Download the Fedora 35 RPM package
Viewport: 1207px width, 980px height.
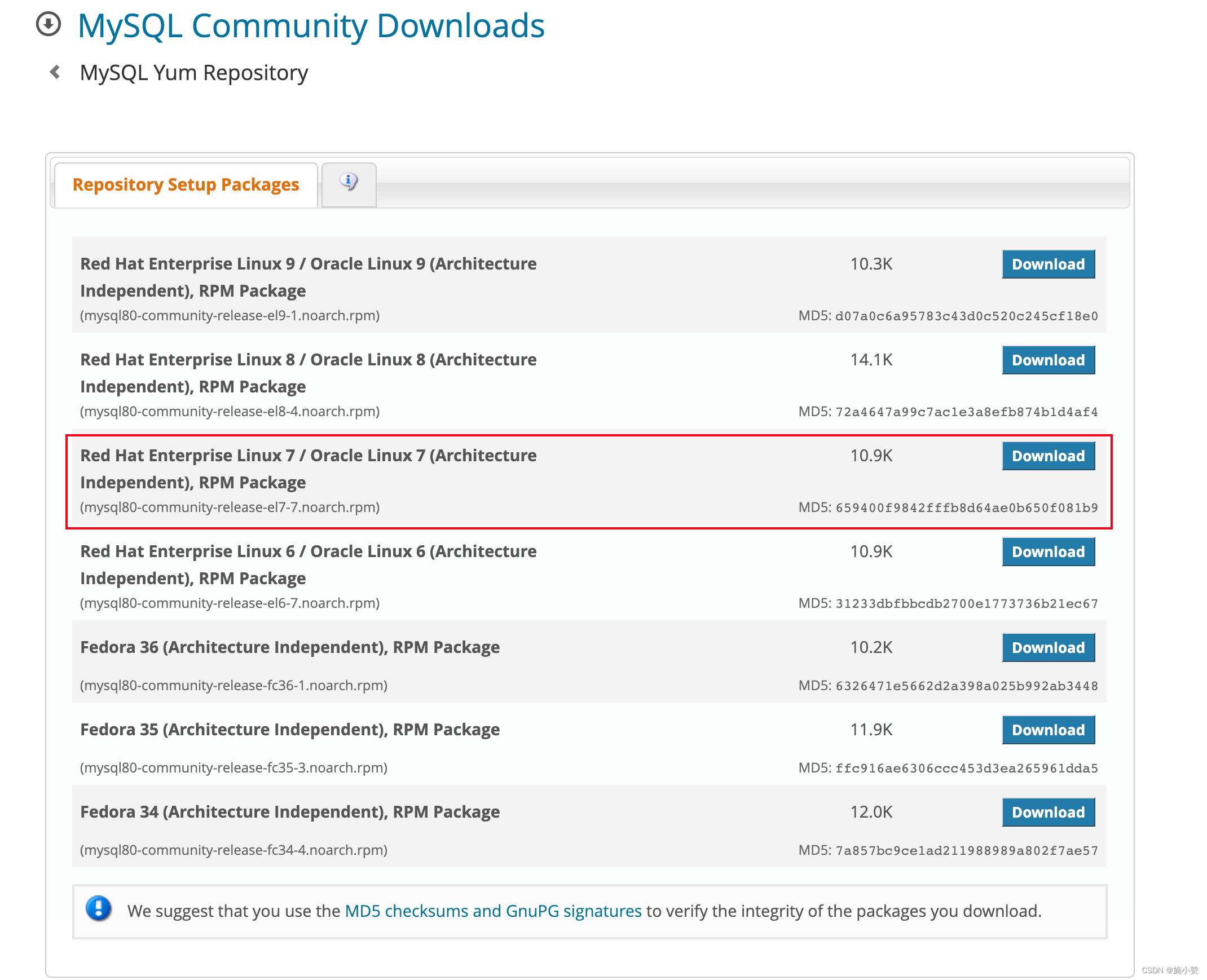(x=1048, y=729)
